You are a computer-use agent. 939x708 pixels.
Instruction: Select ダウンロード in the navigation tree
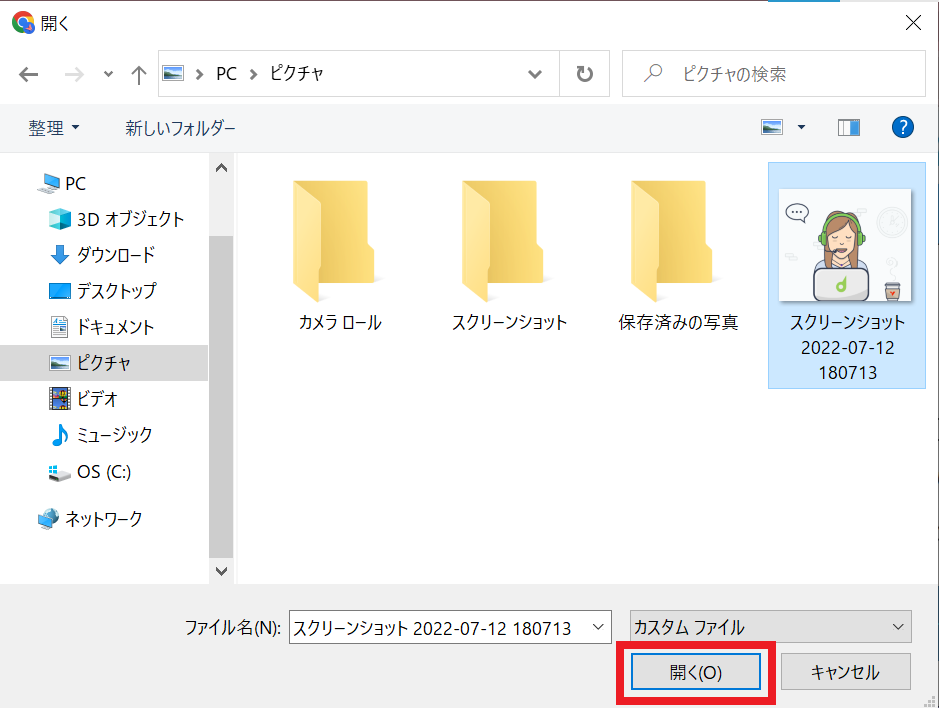(115, 255)
